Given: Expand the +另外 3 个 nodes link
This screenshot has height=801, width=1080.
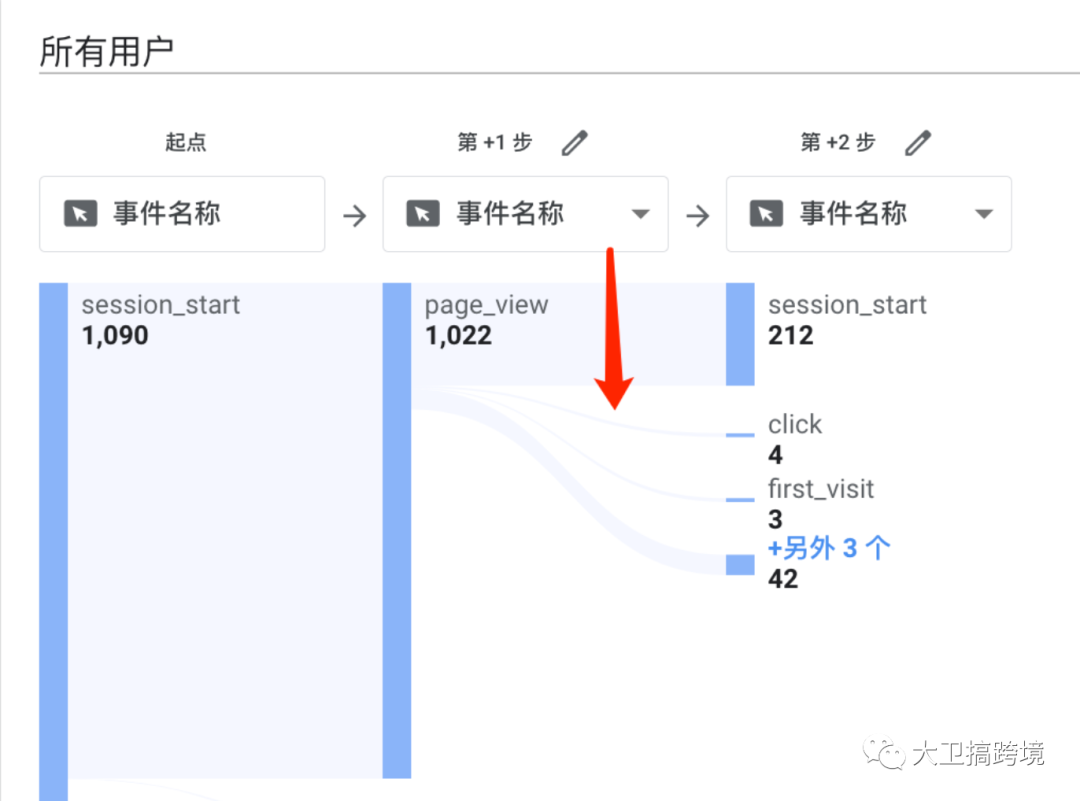Looking at the screenshot, I should [x=829, y=548].
